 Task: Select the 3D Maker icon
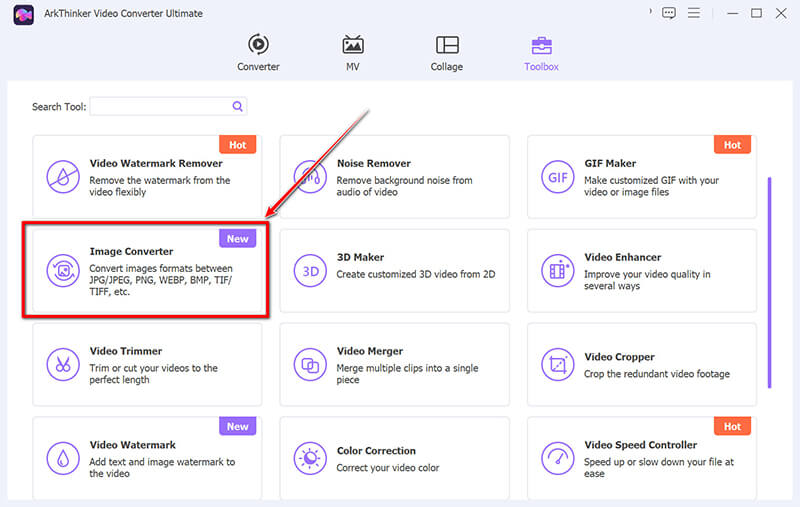tap(310, 271)
